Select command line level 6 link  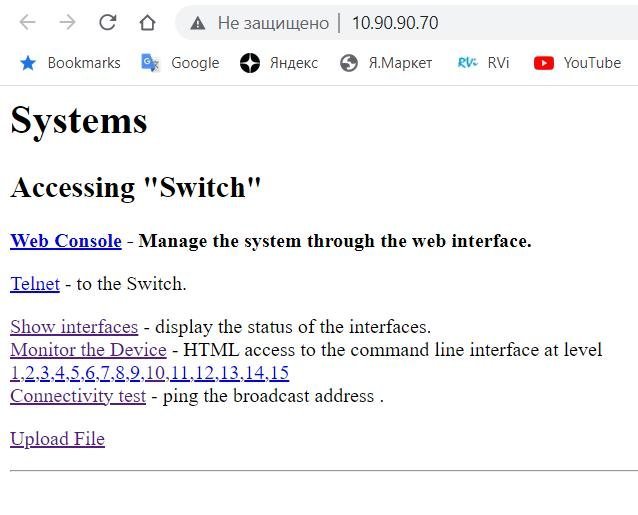pos(90,373)
